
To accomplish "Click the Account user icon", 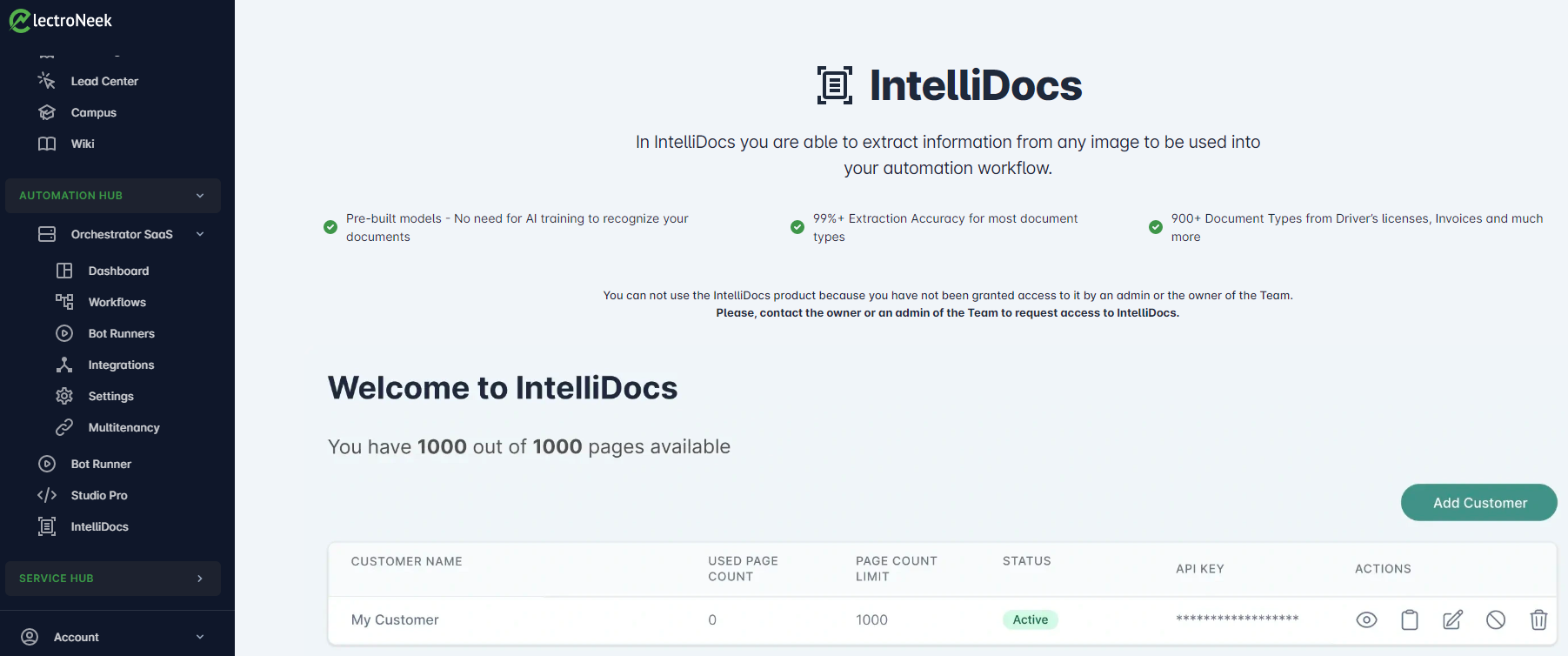I will [x=30, y=637].
